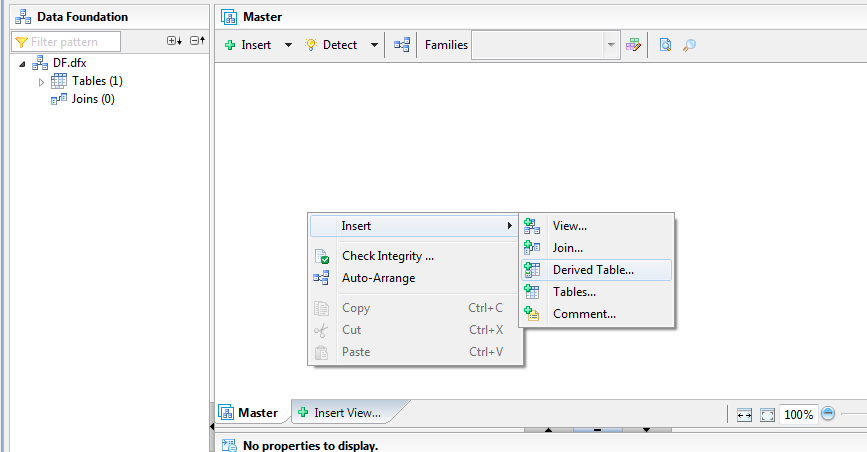Expand the Tables (1) tree node
This screenshot has height=452, width=867.
(x=42, y=81)
